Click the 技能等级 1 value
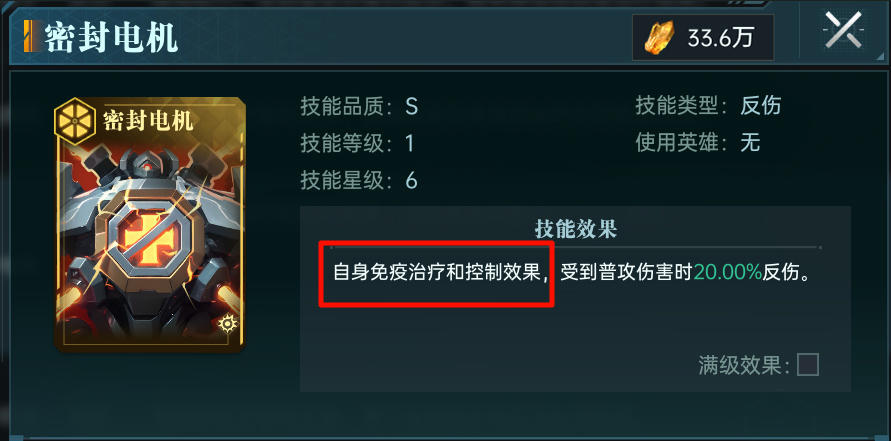 point(358,143)
